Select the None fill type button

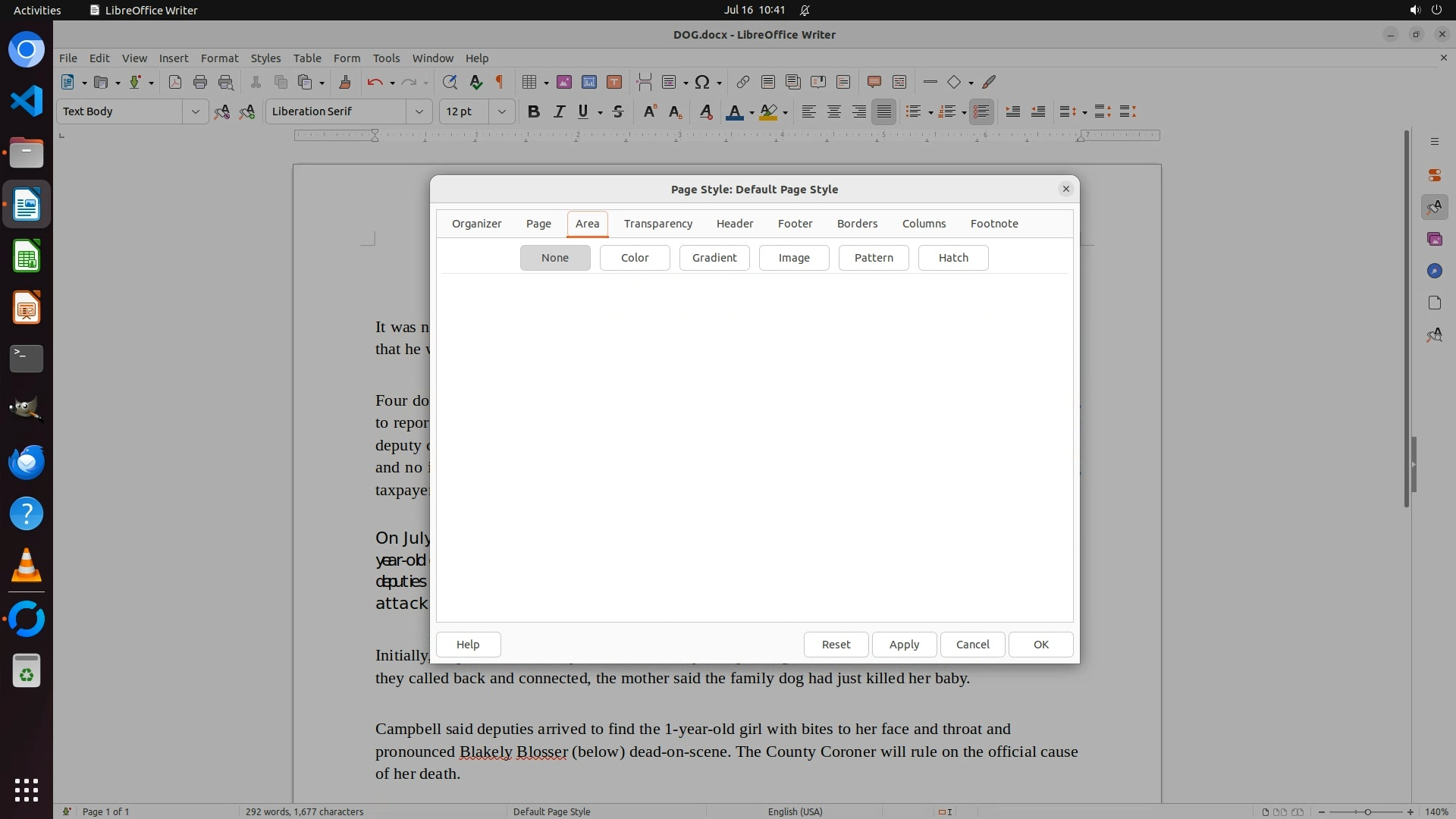coord(554,258)
